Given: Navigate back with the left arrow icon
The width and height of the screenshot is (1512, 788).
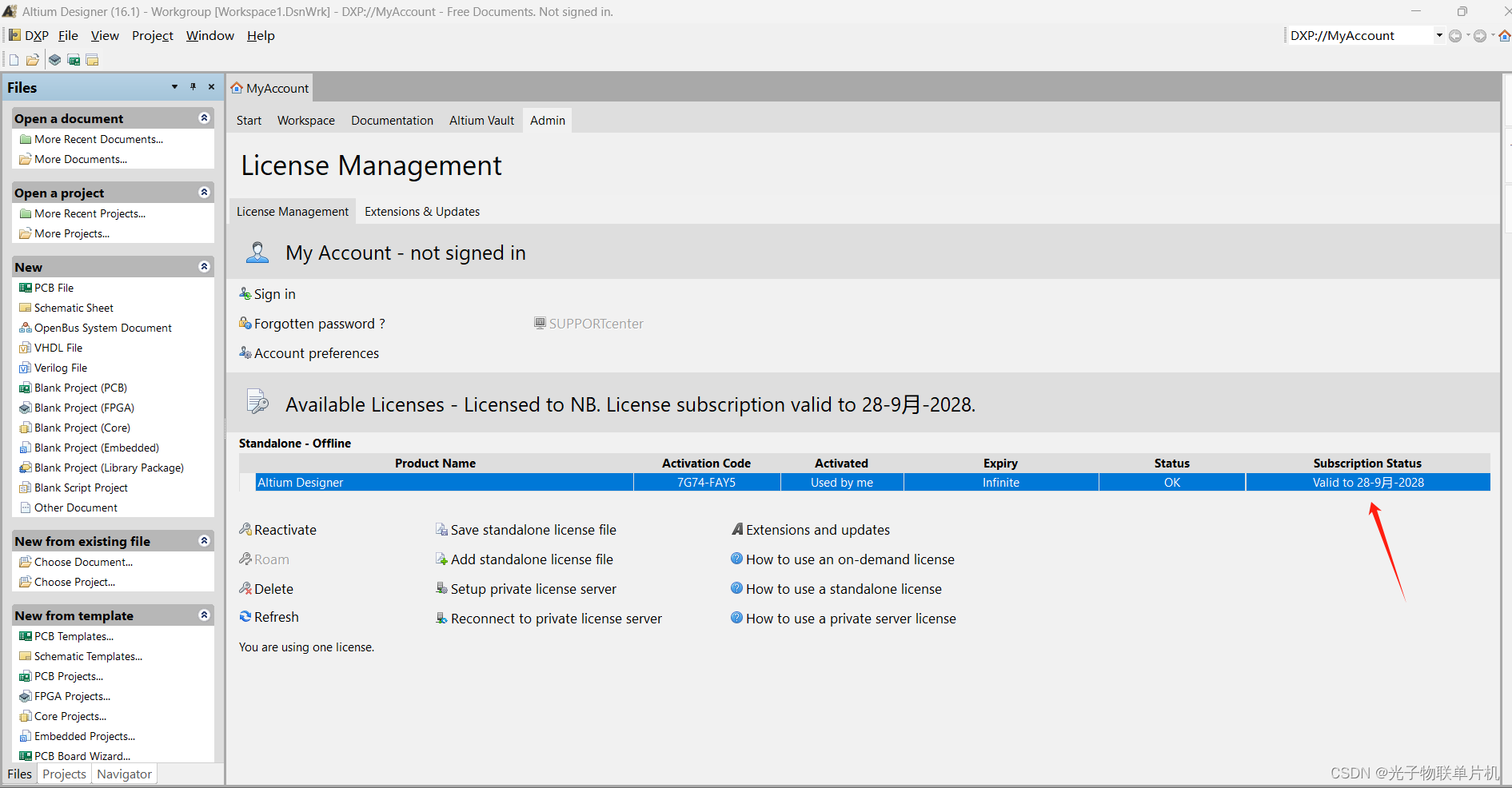Looking at the screenshot, I should point(1455,35).
